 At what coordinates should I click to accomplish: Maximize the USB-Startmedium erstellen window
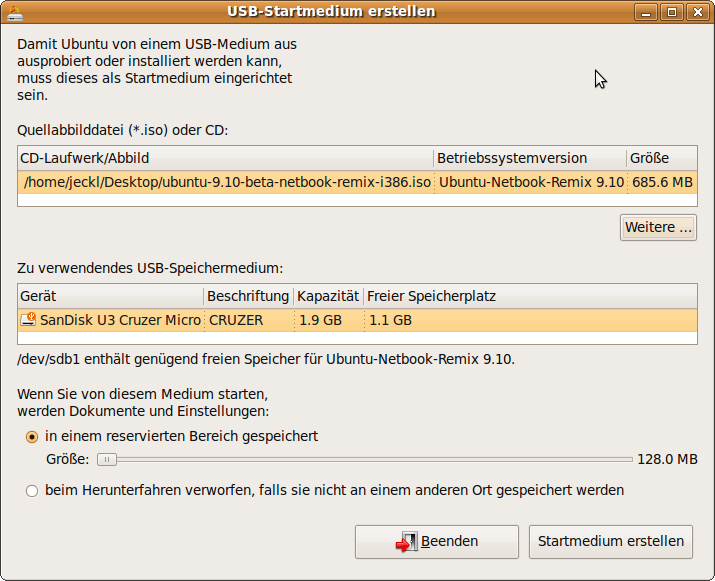672,12
